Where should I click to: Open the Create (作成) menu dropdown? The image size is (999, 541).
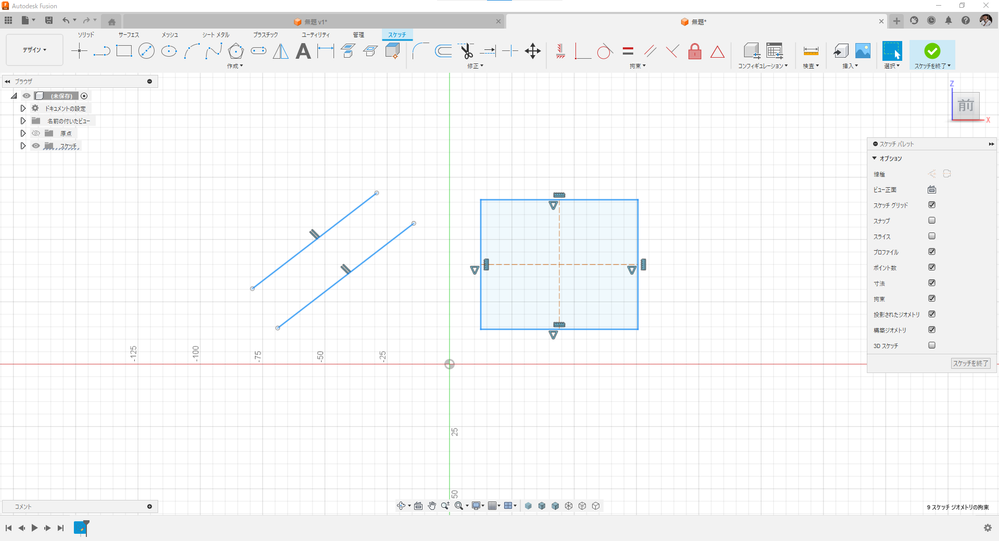(x=235, y=66)
